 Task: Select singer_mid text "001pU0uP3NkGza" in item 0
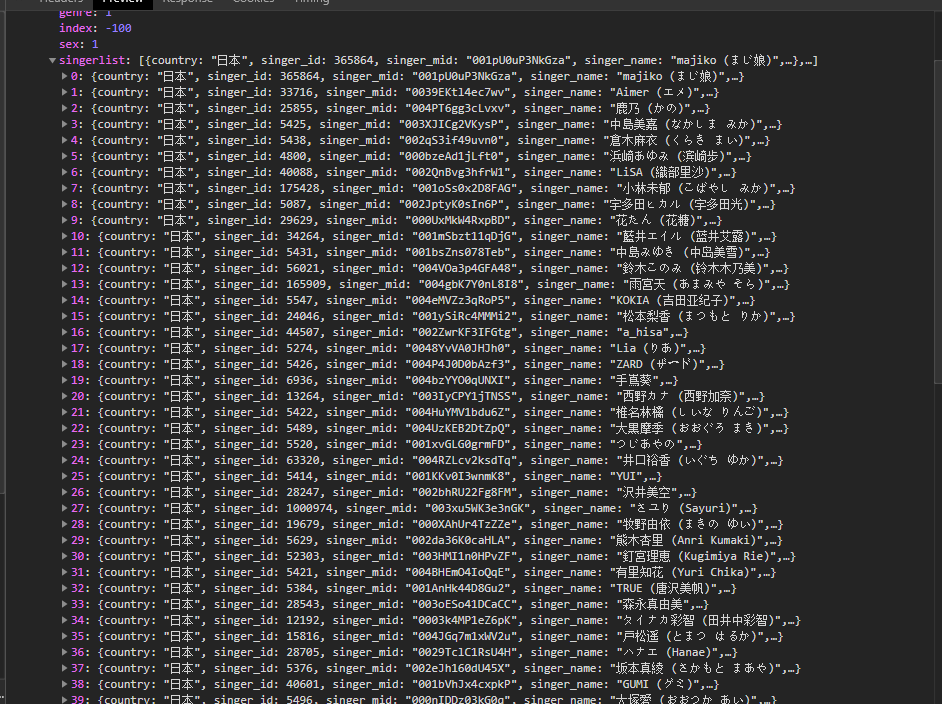pos(461,76)
